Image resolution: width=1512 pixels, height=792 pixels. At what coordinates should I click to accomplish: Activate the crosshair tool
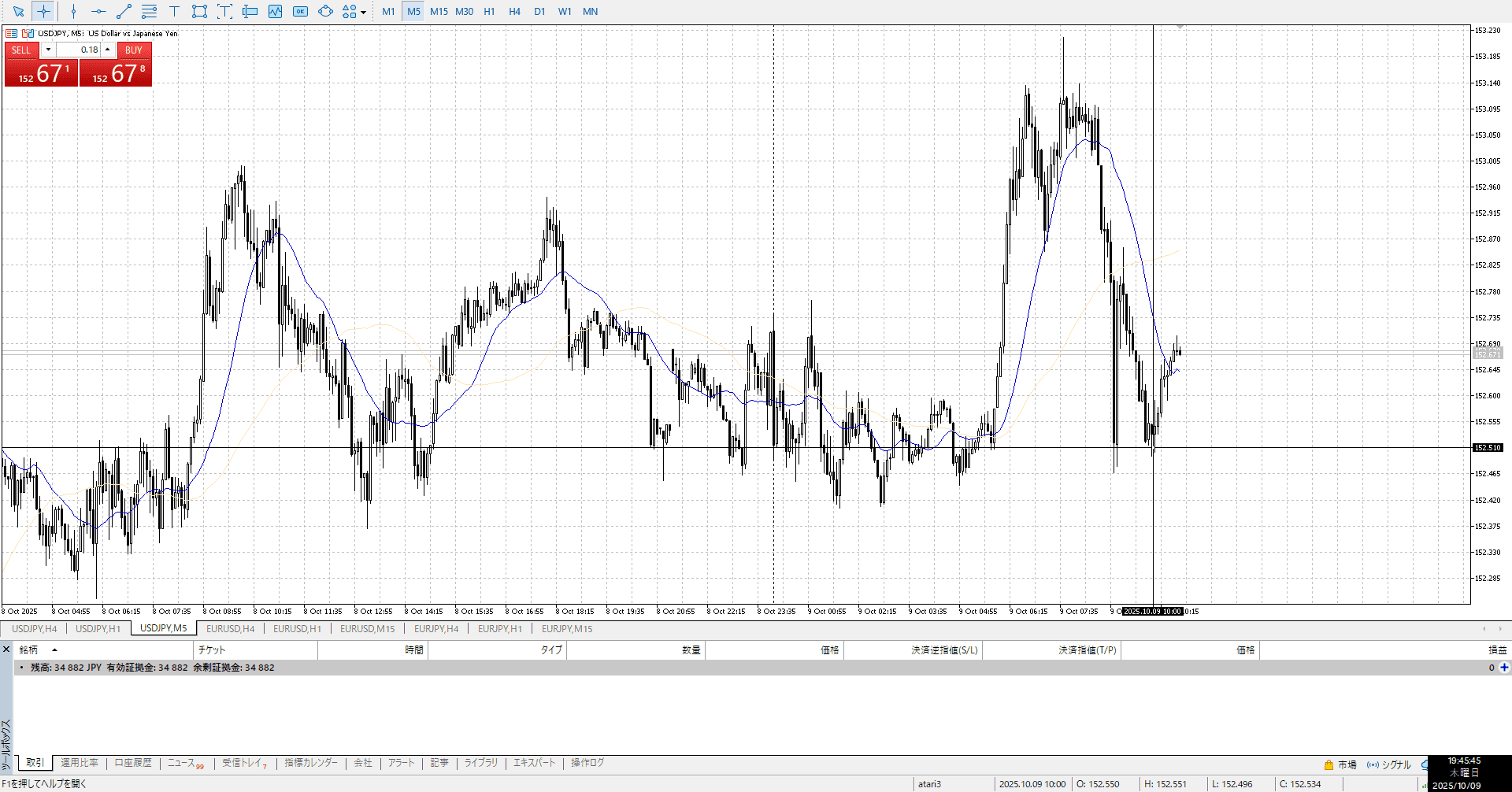pos(44,12)
